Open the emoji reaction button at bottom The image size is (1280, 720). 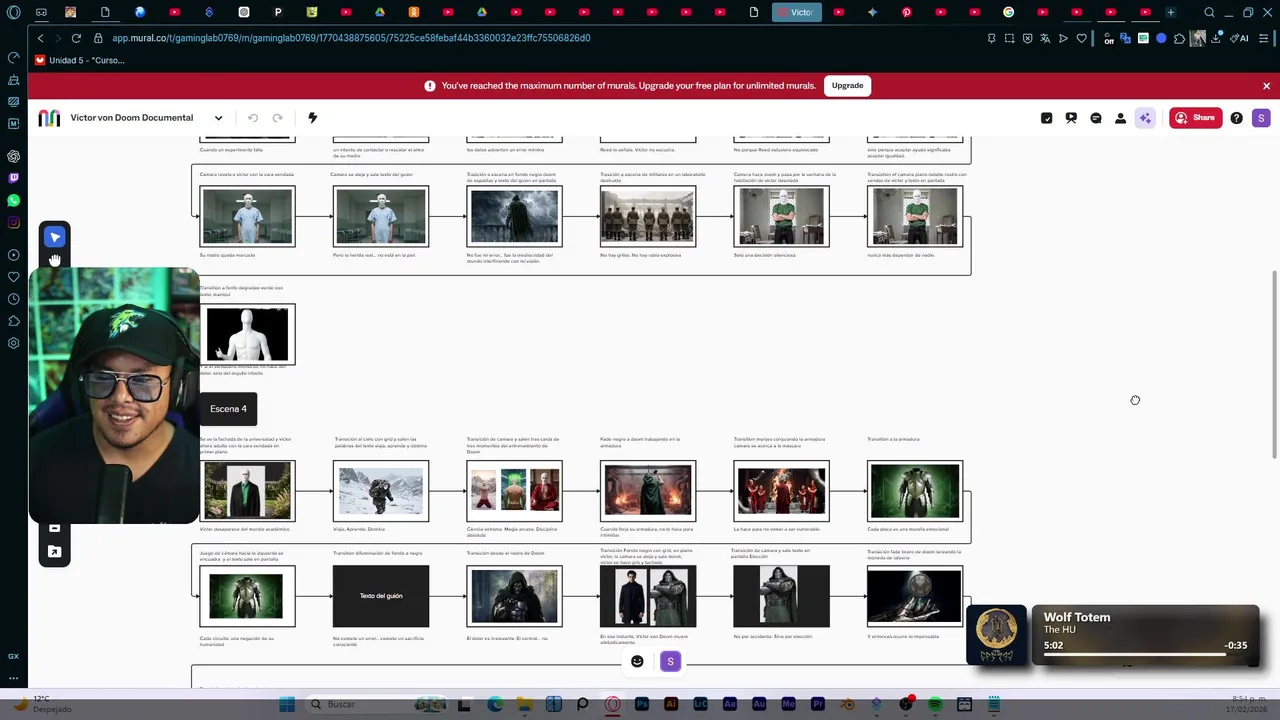pos(637,661)
